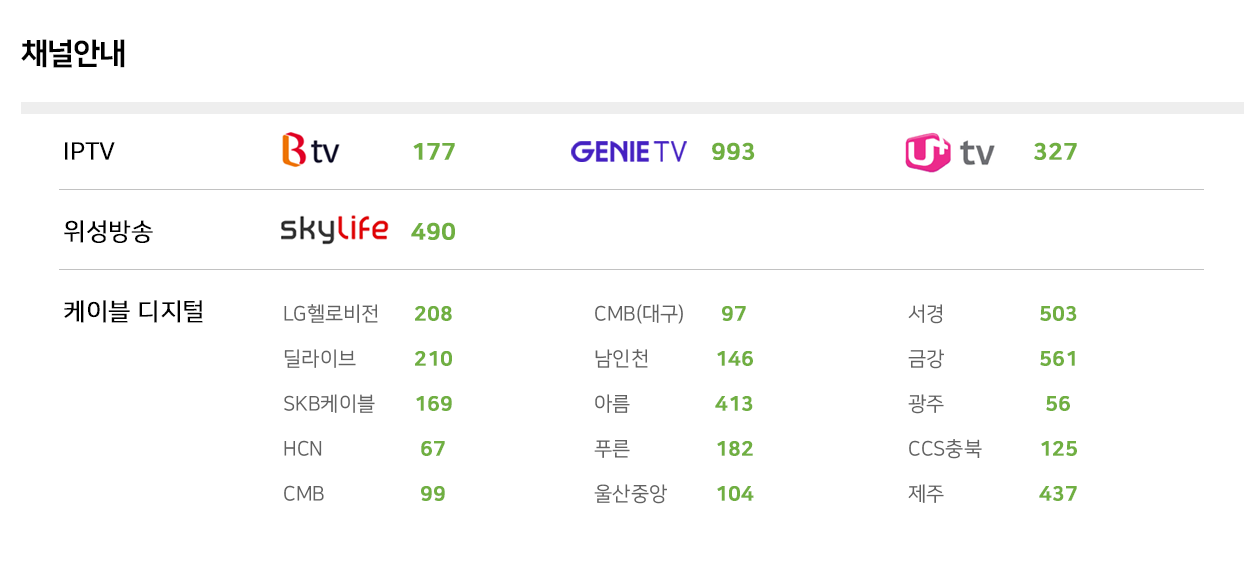Click the 울산중앙 provider label
Viewport: 1260px width, 584px height.
click(x=630, y=494)
